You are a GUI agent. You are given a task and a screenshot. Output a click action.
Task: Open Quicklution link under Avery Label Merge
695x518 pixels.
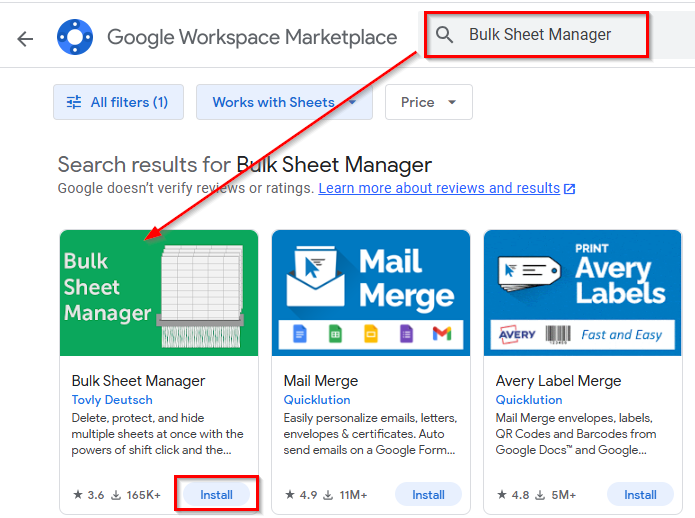pyautogui.click(x=529, y=400)
